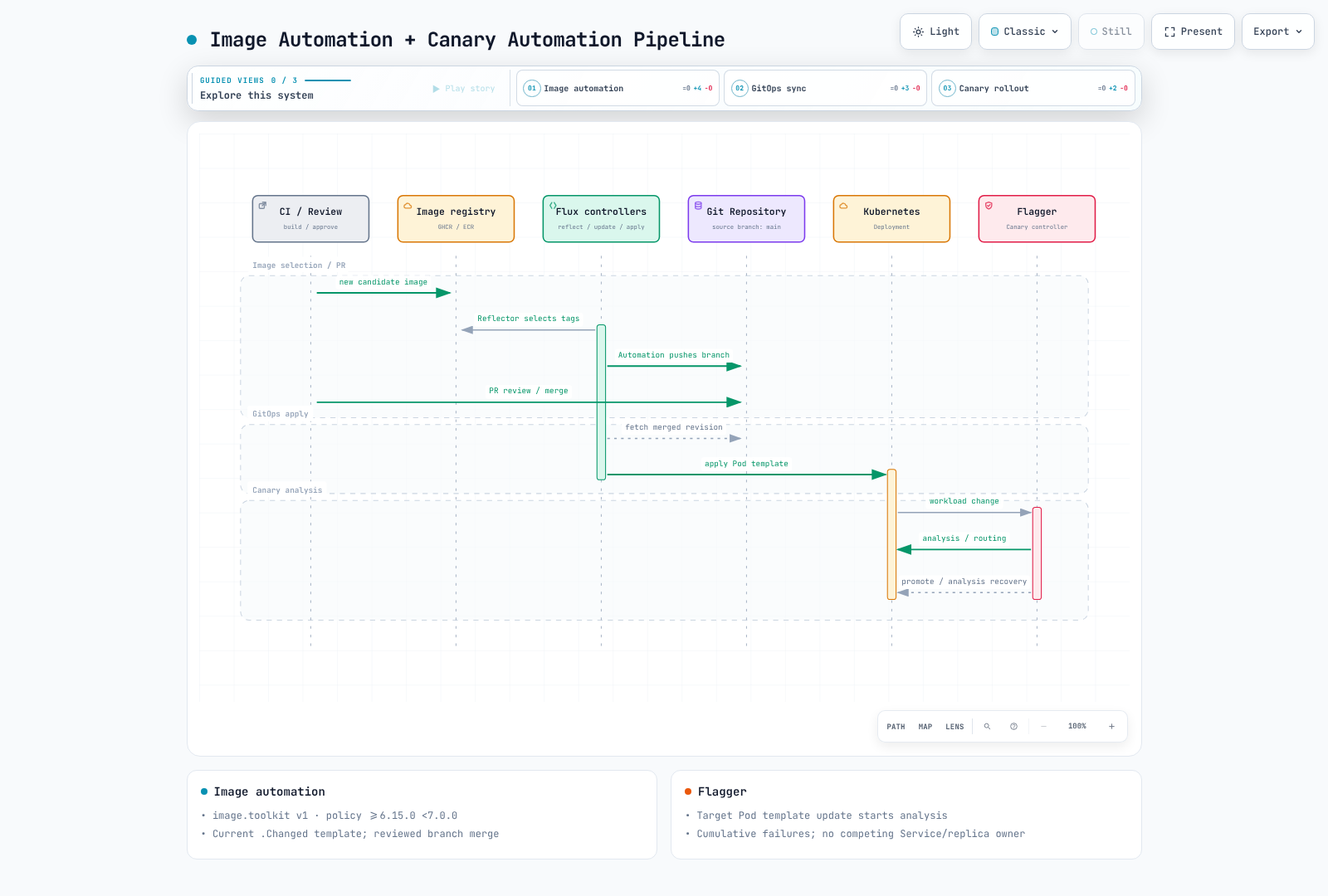Open the Classic style dropdown
1328x896 pixels.
(1025, 32)
